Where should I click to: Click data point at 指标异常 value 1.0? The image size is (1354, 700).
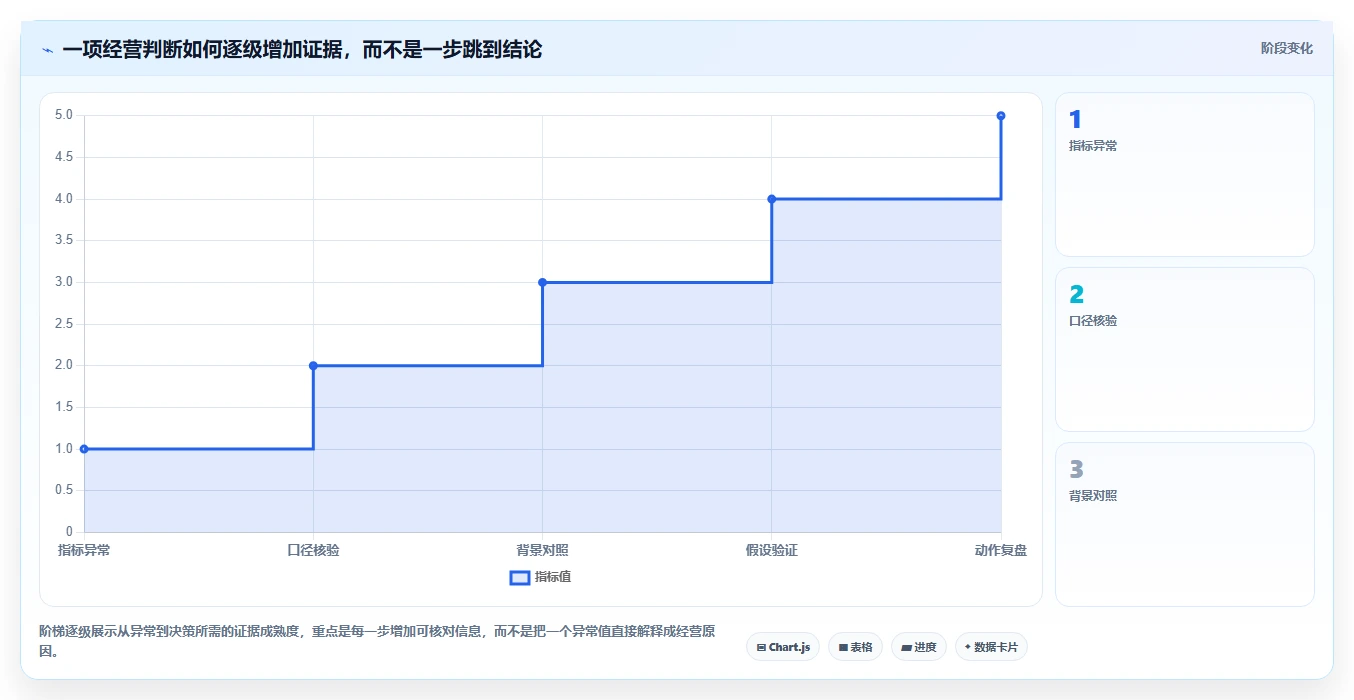tap(84, 449)
